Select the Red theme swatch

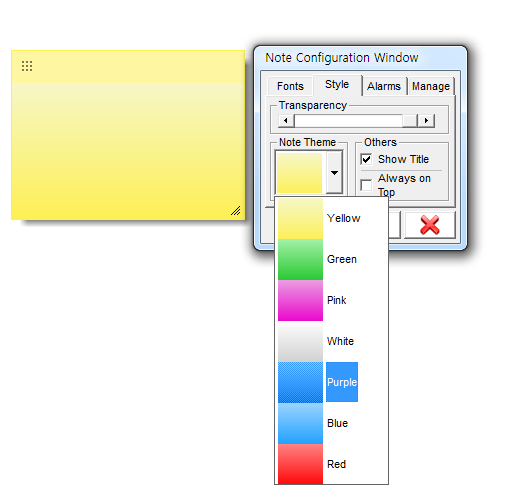[300, 464]
